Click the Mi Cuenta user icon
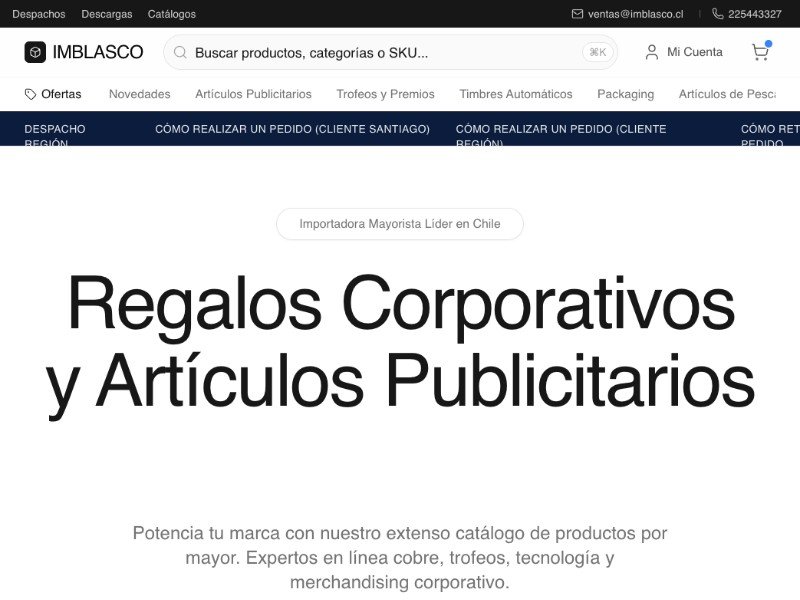Image resolution: width=800 pixels, height=600 pixels. pyautogui.click(x=652, y=52)
